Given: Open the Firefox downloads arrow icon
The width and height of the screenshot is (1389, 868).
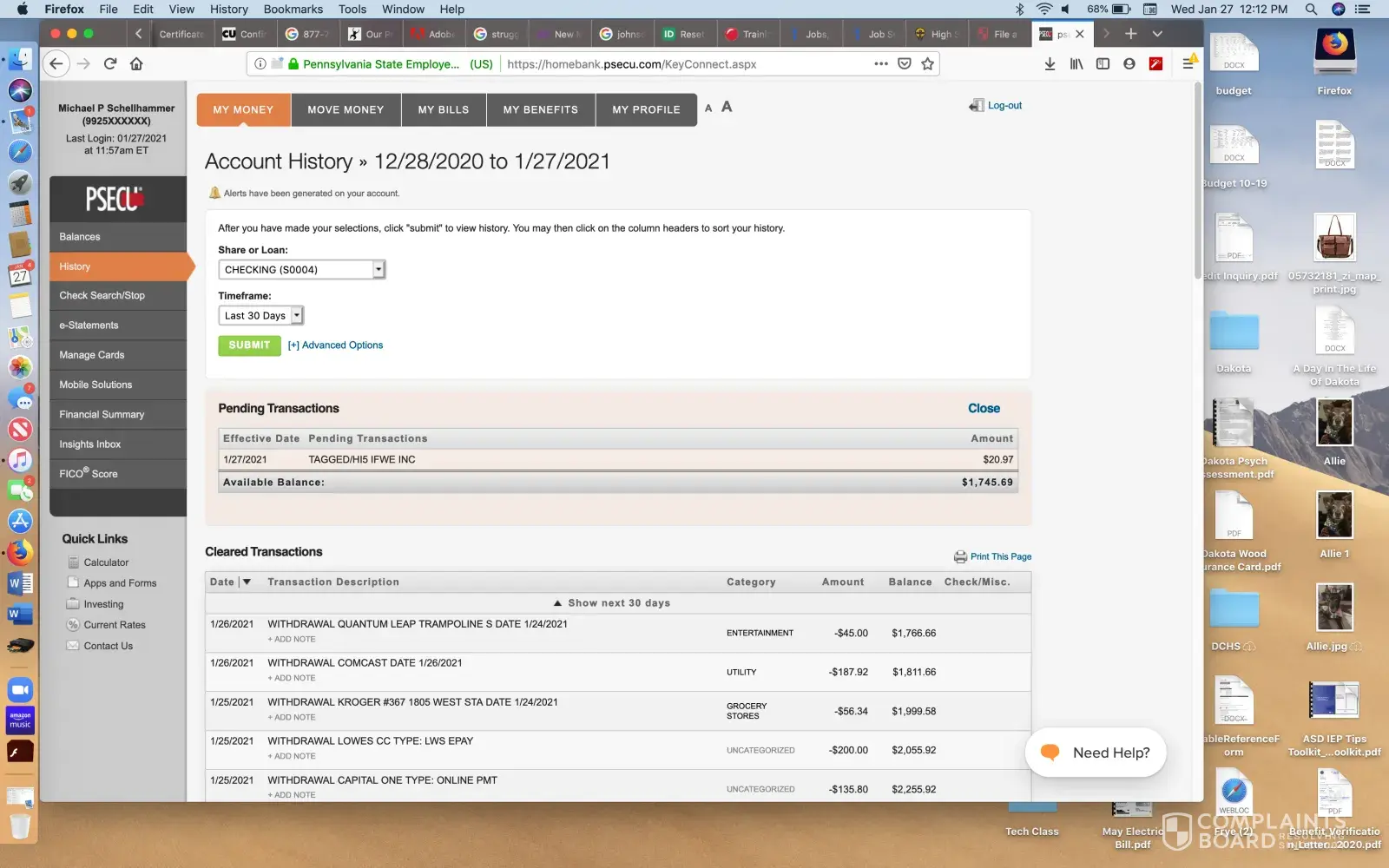Looking at the screenshot, I should [x=1050, y=63].
